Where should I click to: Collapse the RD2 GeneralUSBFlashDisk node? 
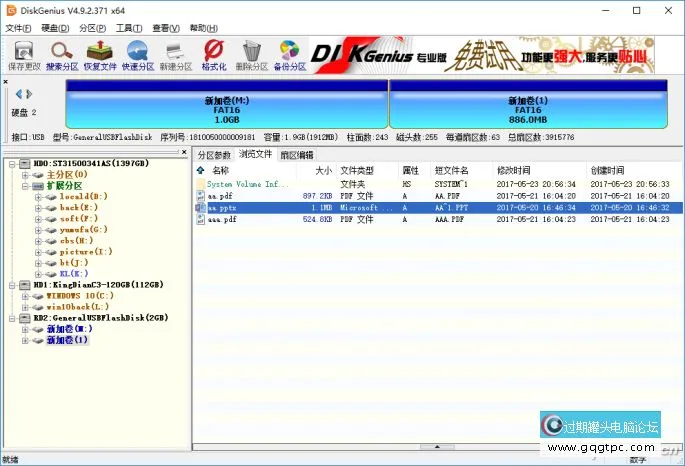click(12, 318)
